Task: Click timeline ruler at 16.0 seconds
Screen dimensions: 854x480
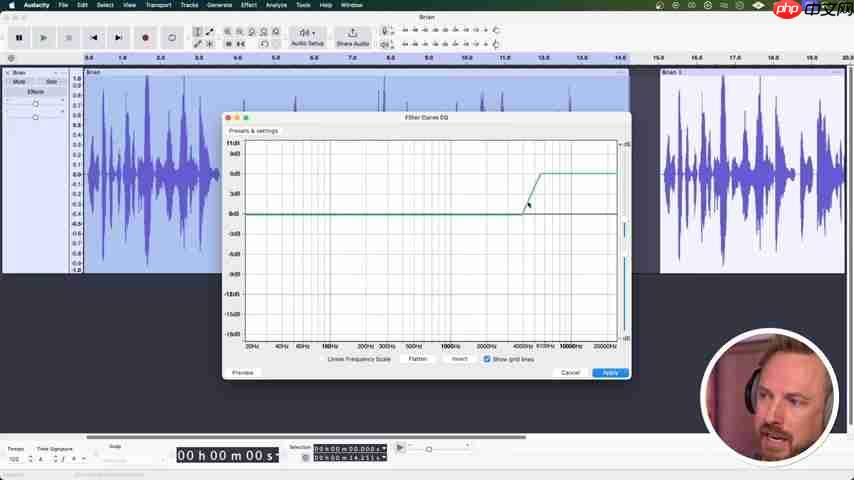Action: point(697,58)
